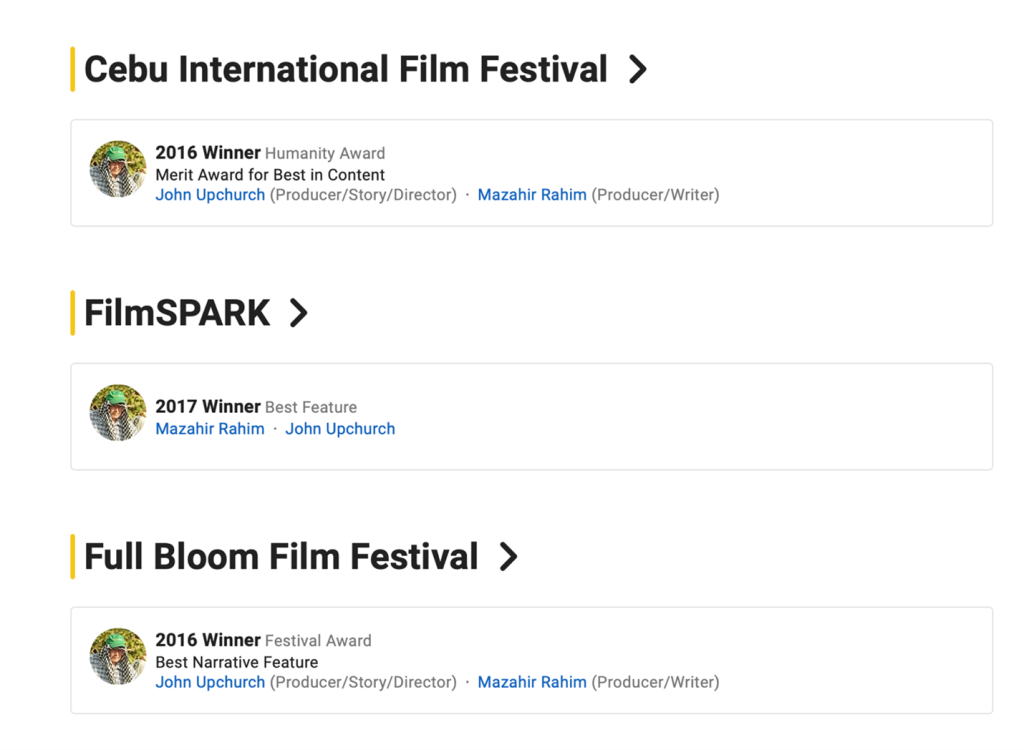Visit John Upchurch's link under Best Narrative Feature

[210, 682]
